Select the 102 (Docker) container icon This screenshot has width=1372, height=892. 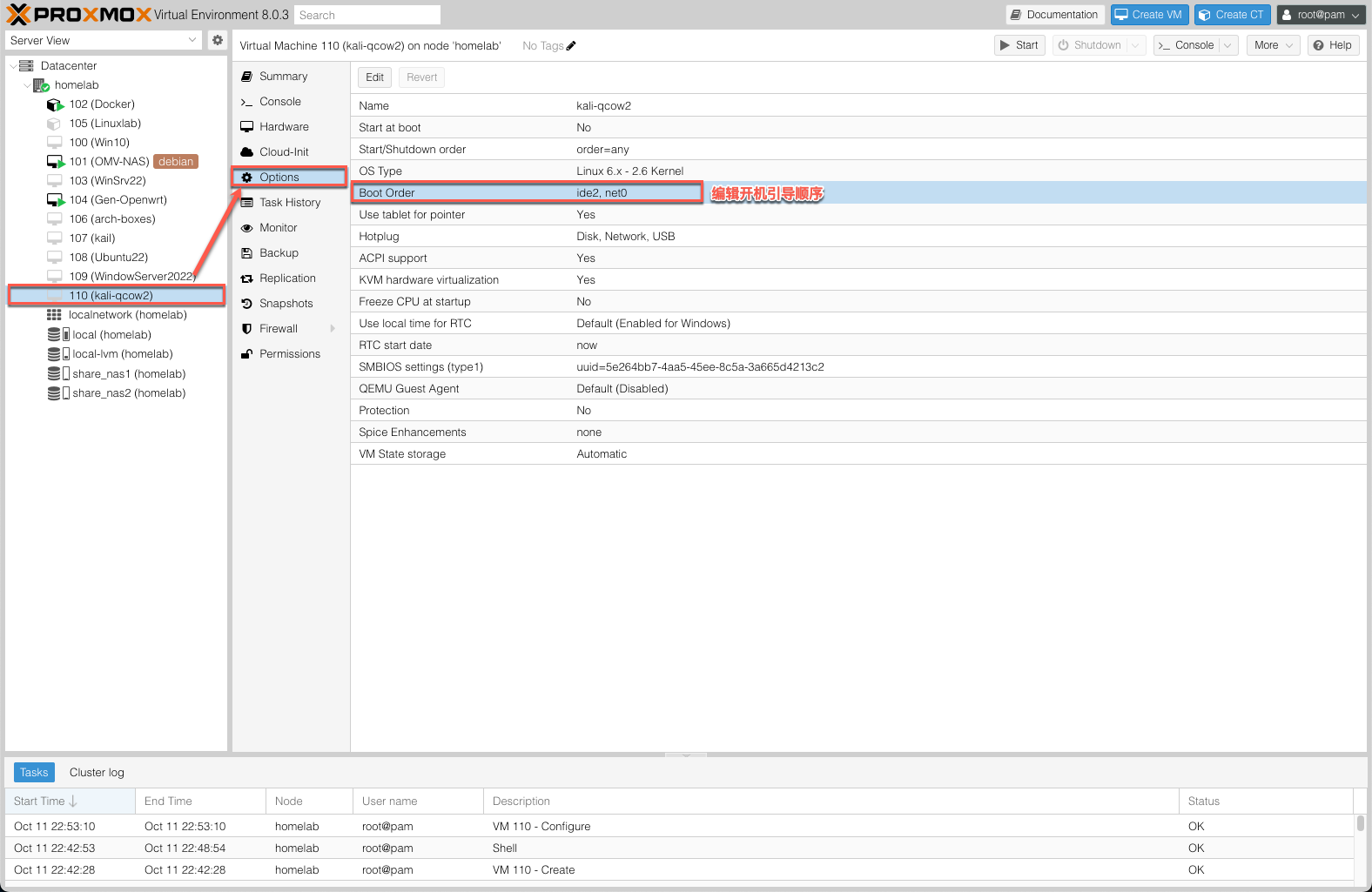(55, 104)
